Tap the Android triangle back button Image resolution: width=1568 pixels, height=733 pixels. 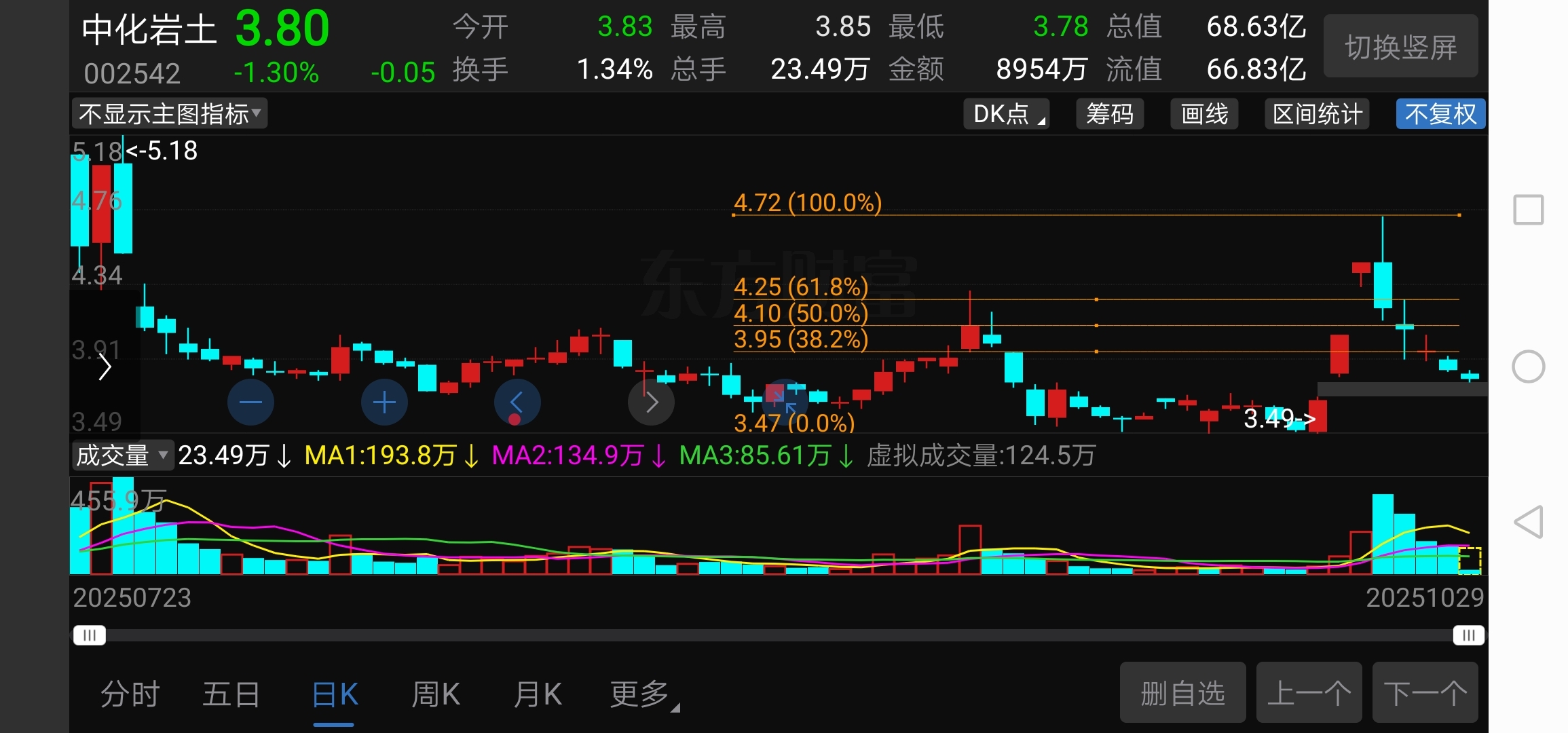coord(1528,522)
